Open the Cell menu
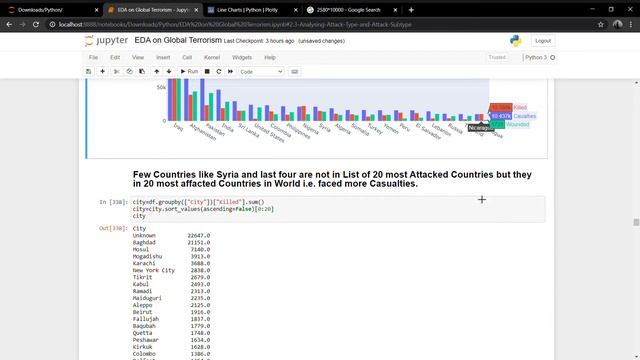 pos(187,58)
